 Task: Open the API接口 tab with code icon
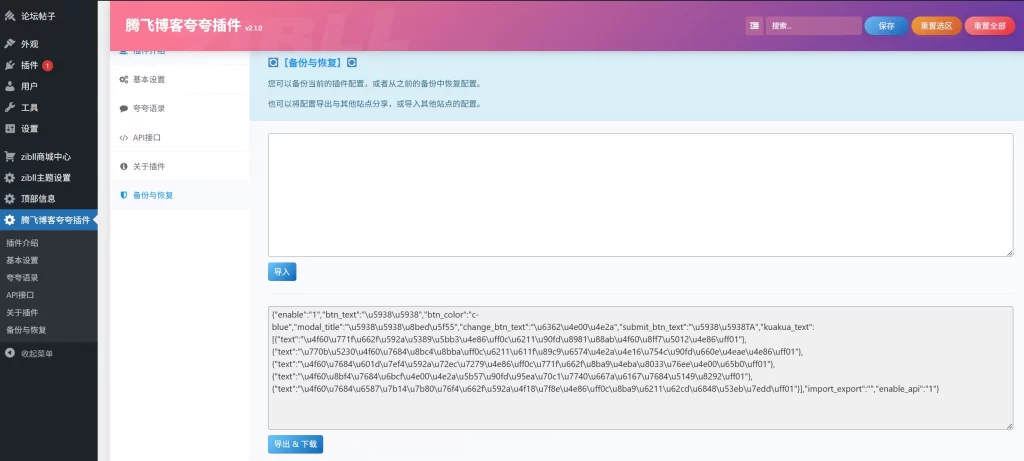pos(146,137)
